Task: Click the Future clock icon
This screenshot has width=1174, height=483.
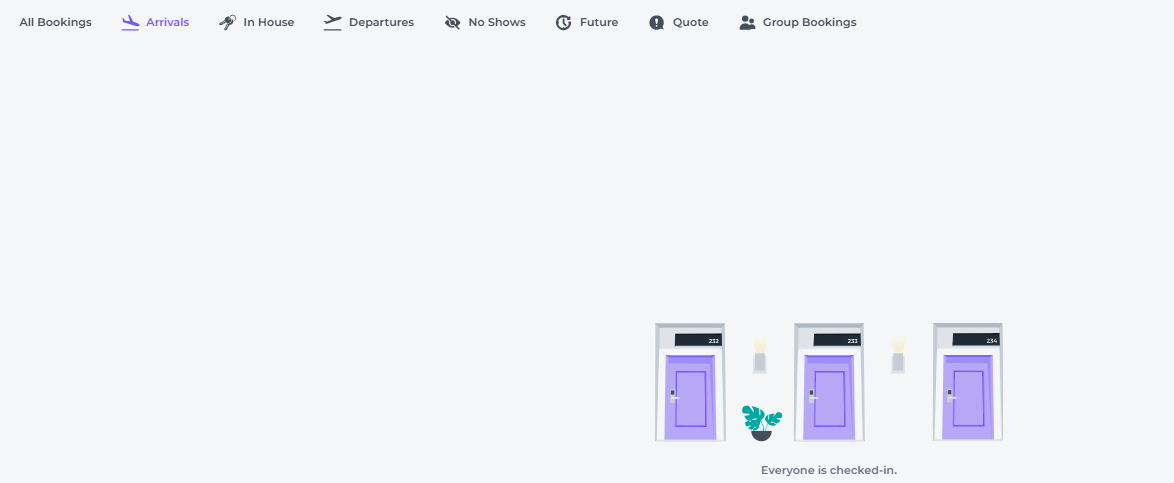Action: (x=564, y=22)
